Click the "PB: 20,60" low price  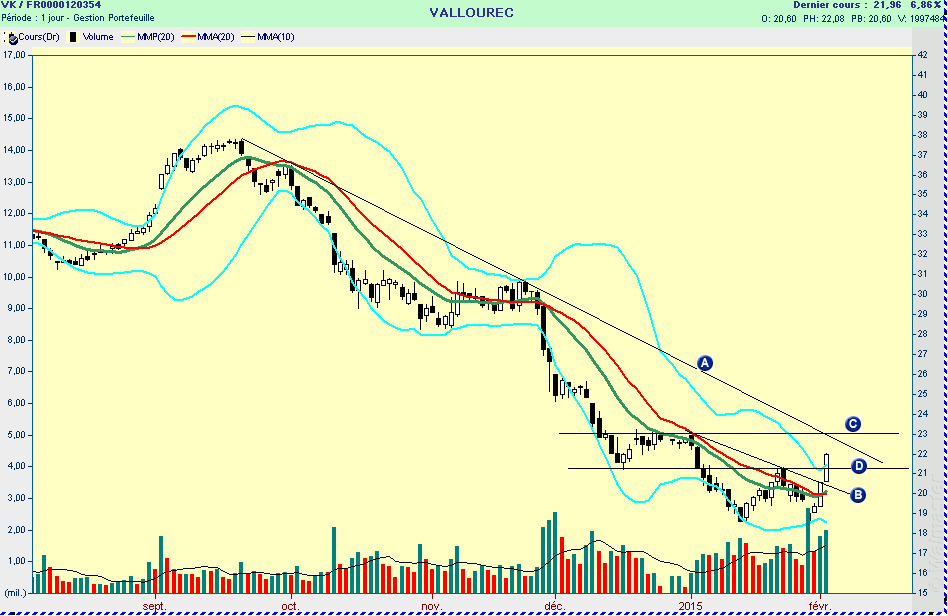click(x=871, y=19)
